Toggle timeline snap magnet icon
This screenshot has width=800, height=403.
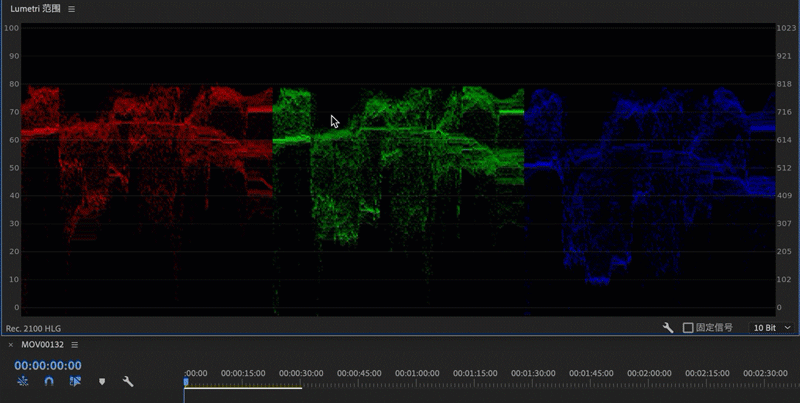pos(49,382)
